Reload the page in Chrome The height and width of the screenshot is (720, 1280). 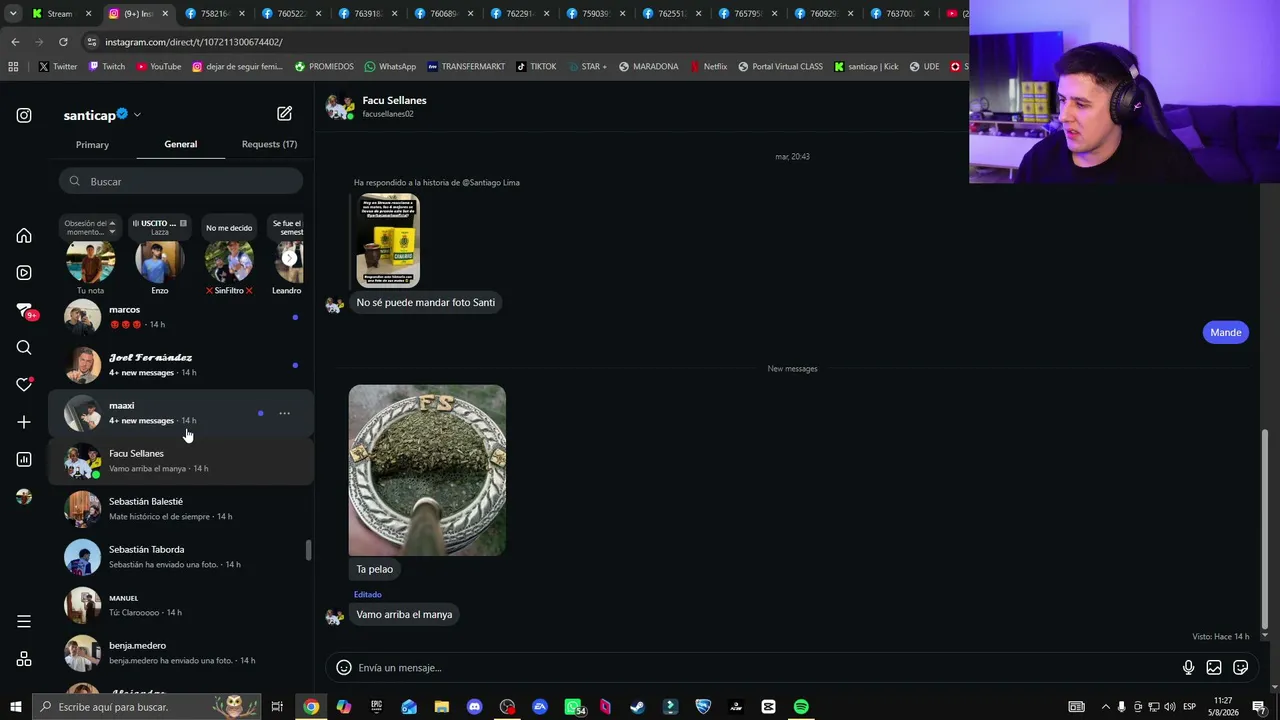(x=63, y=42)
